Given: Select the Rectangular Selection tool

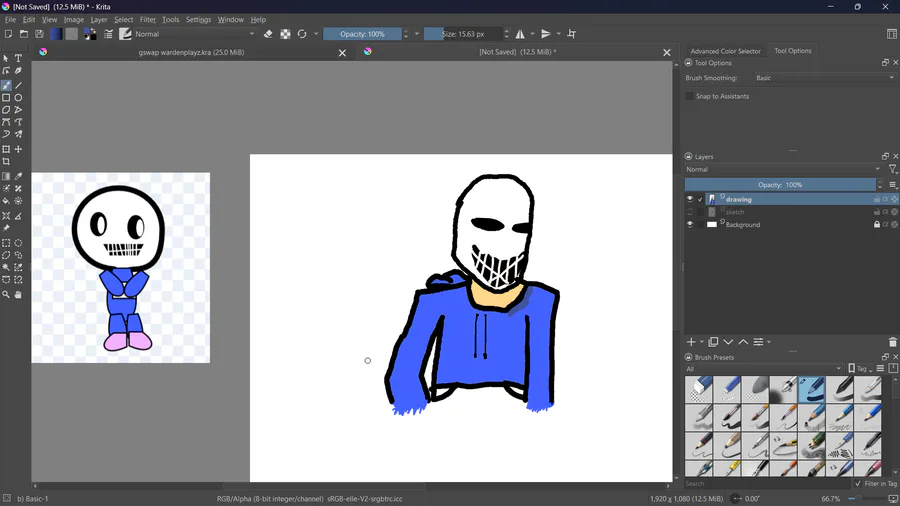Looking at the screenshot, I should pos(6,243).
